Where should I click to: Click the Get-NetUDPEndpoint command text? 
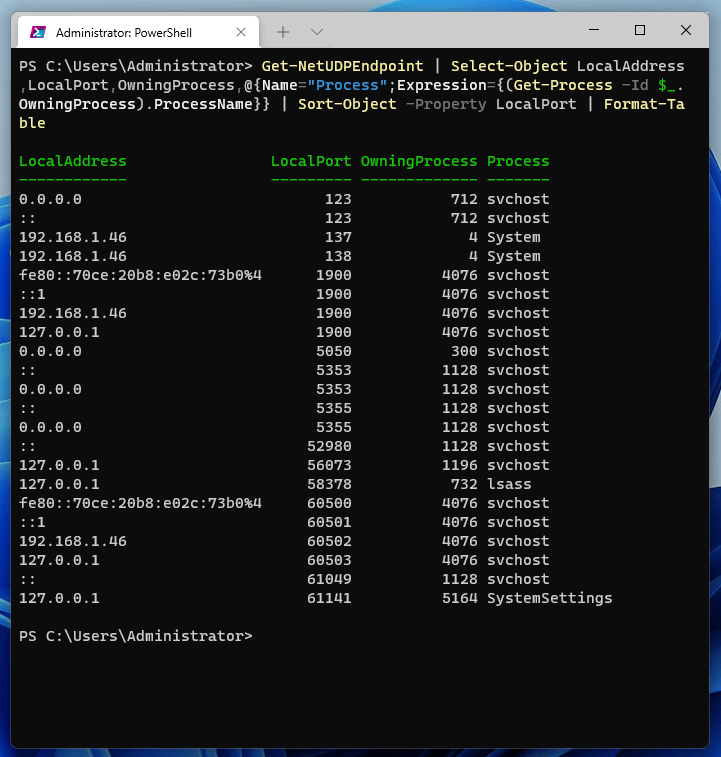342,66
